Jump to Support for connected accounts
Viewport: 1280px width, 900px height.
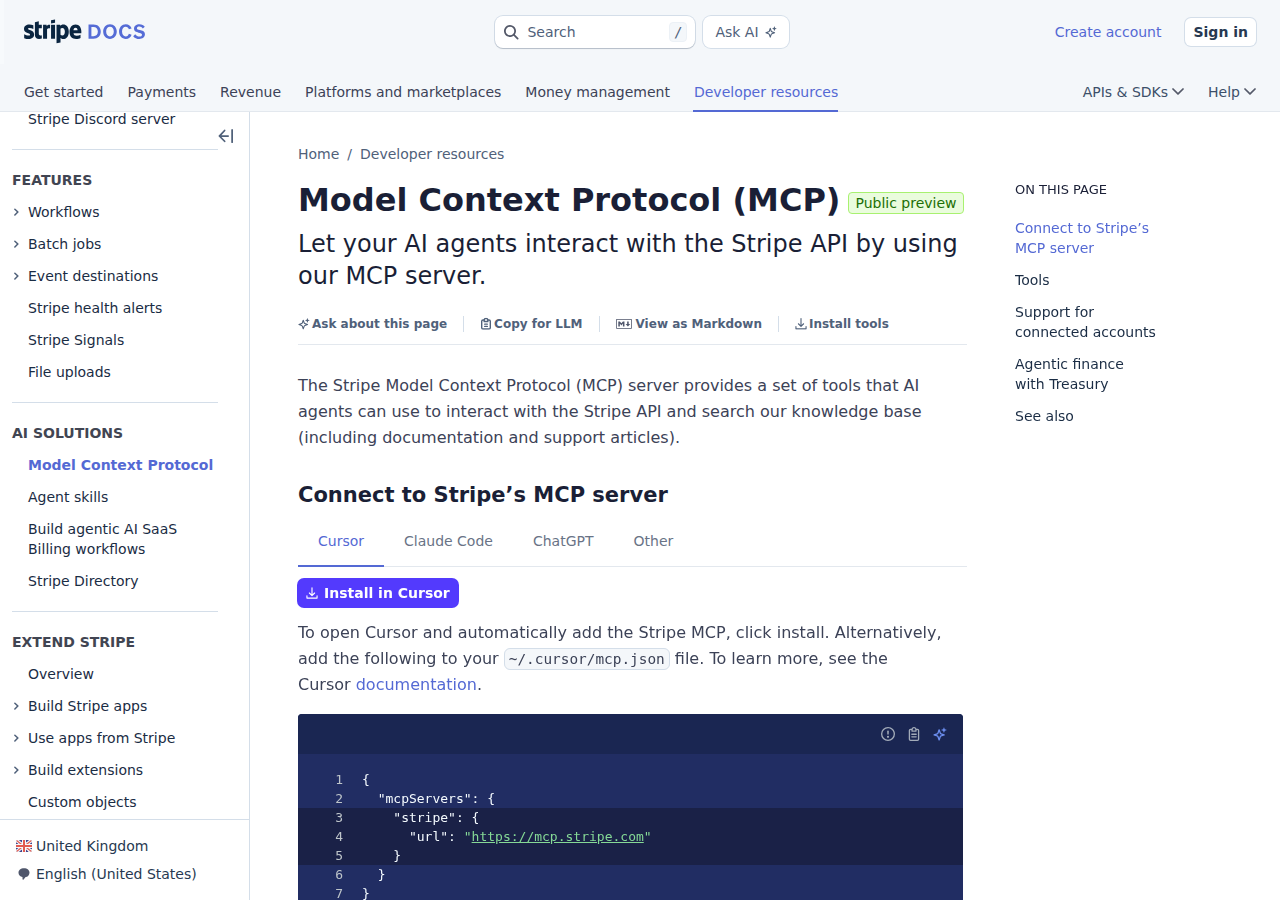click(x=1085, y=322)
